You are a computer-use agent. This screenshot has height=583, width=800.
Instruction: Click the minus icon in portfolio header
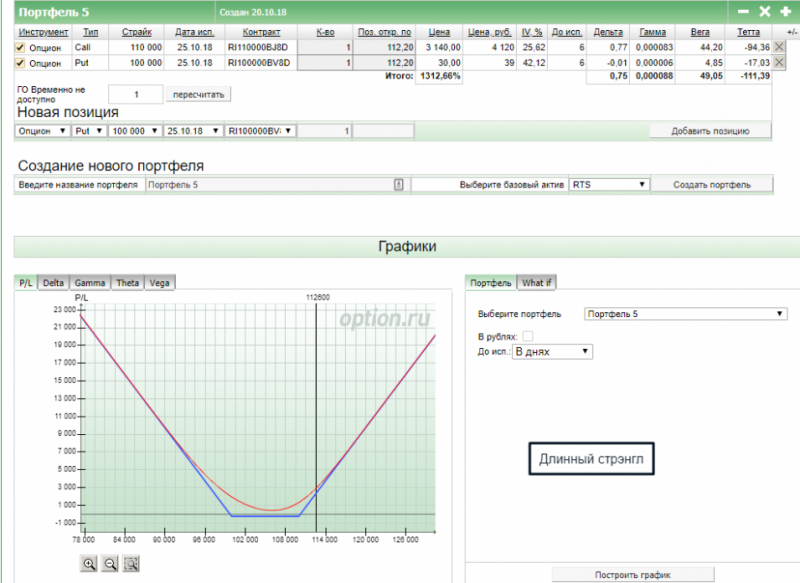(743, 12)
